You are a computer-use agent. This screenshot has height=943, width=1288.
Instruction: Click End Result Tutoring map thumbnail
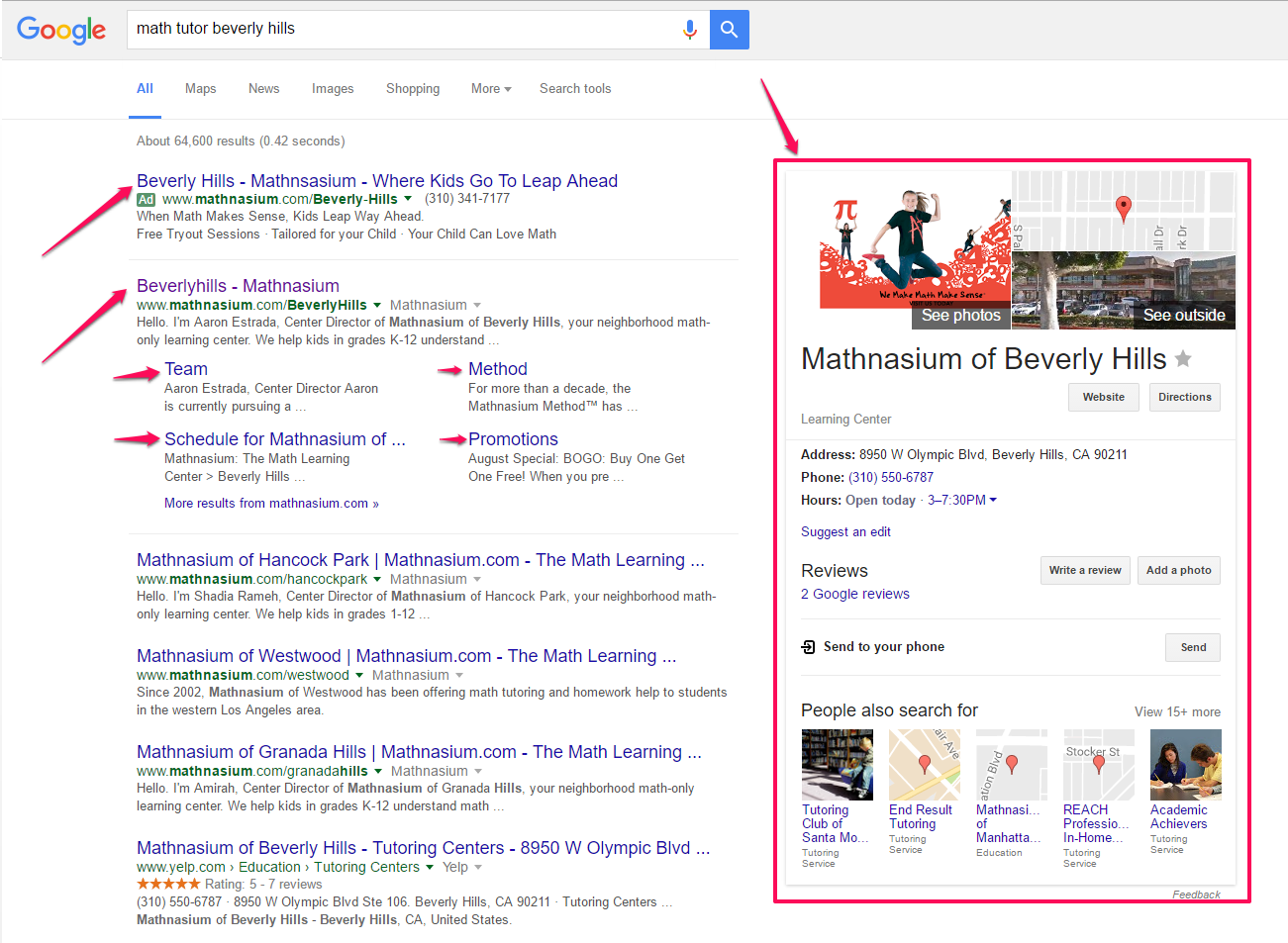tap(925, 765)
